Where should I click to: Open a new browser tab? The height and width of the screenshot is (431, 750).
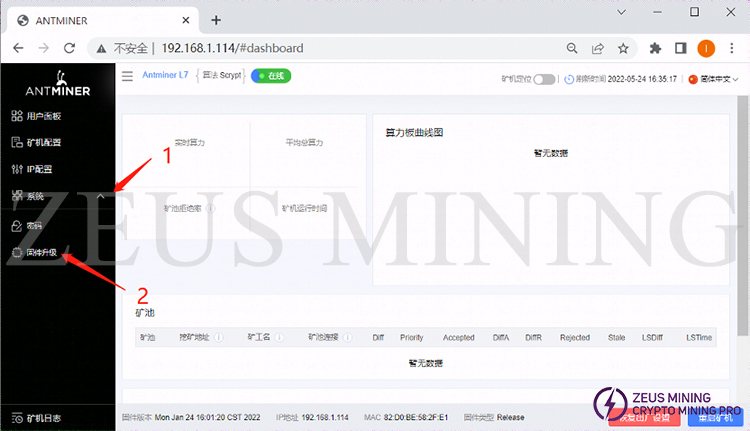coord(216,20)
